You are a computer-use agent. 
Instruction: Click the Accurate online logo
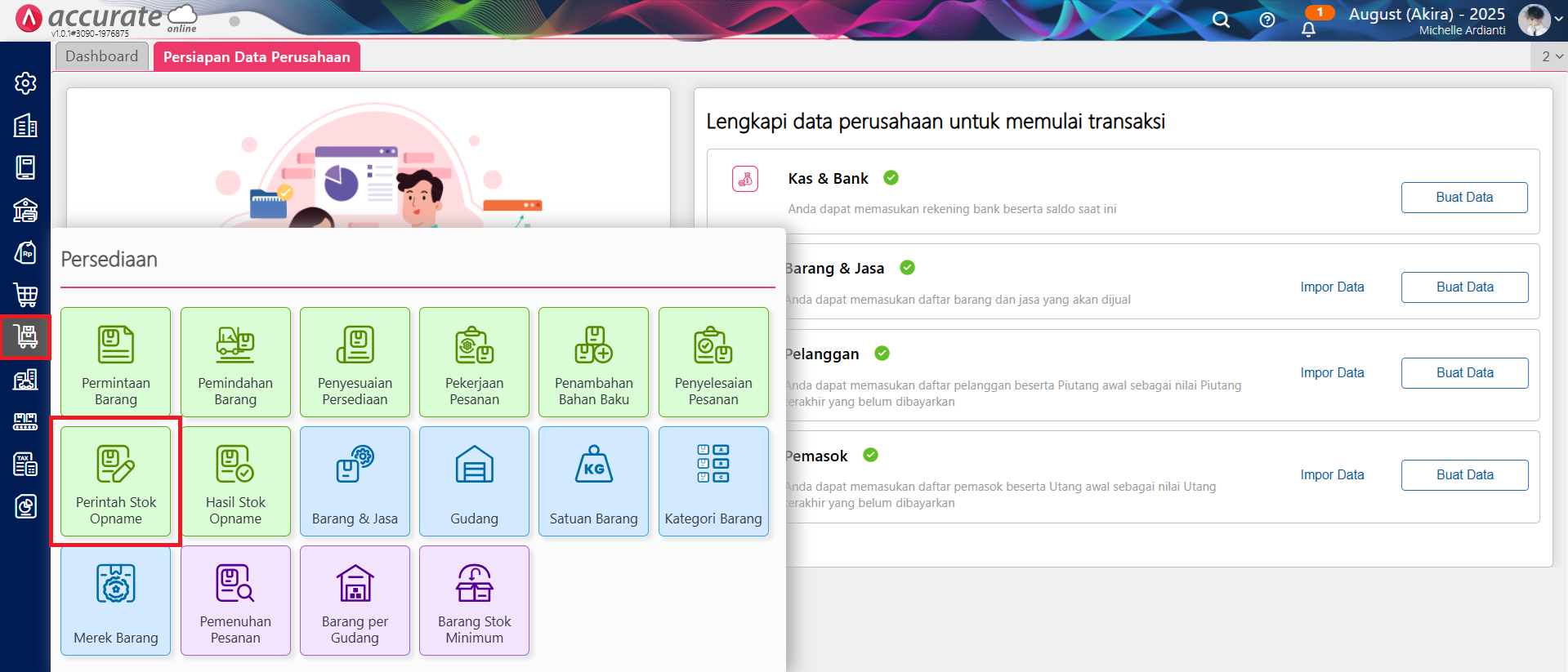pos(106,19)
